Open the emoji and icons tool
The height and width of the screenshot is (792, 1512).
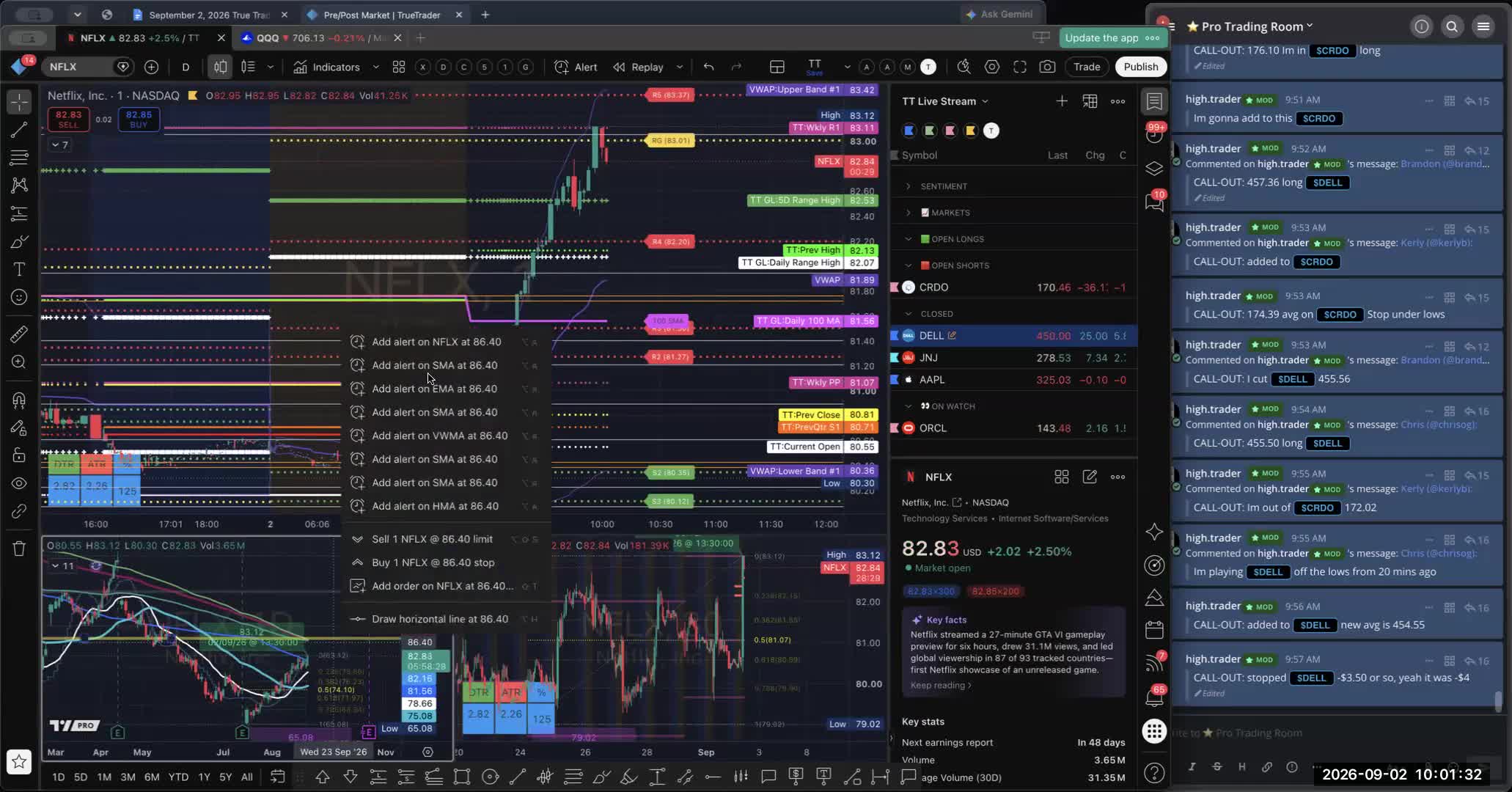(19, 297)
